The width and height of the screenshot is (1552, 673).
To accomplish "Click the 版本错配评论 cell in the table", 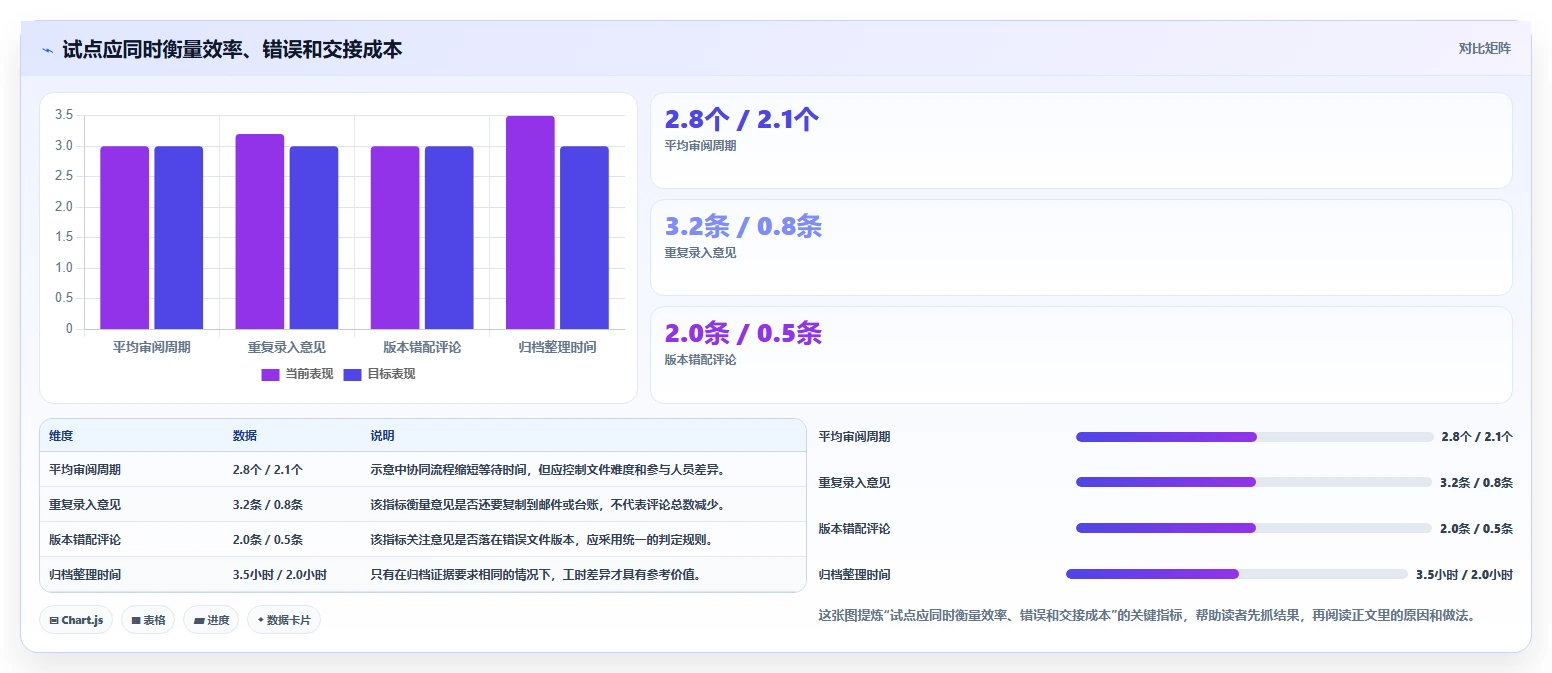I will [x=85, y=539].
